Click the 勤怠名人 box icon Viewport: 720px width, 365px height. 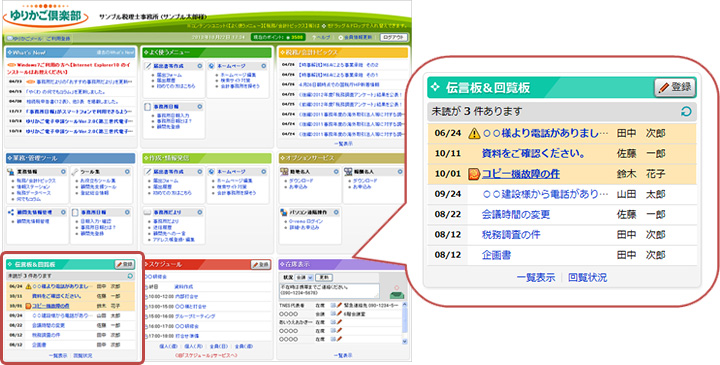pos(284,172)
